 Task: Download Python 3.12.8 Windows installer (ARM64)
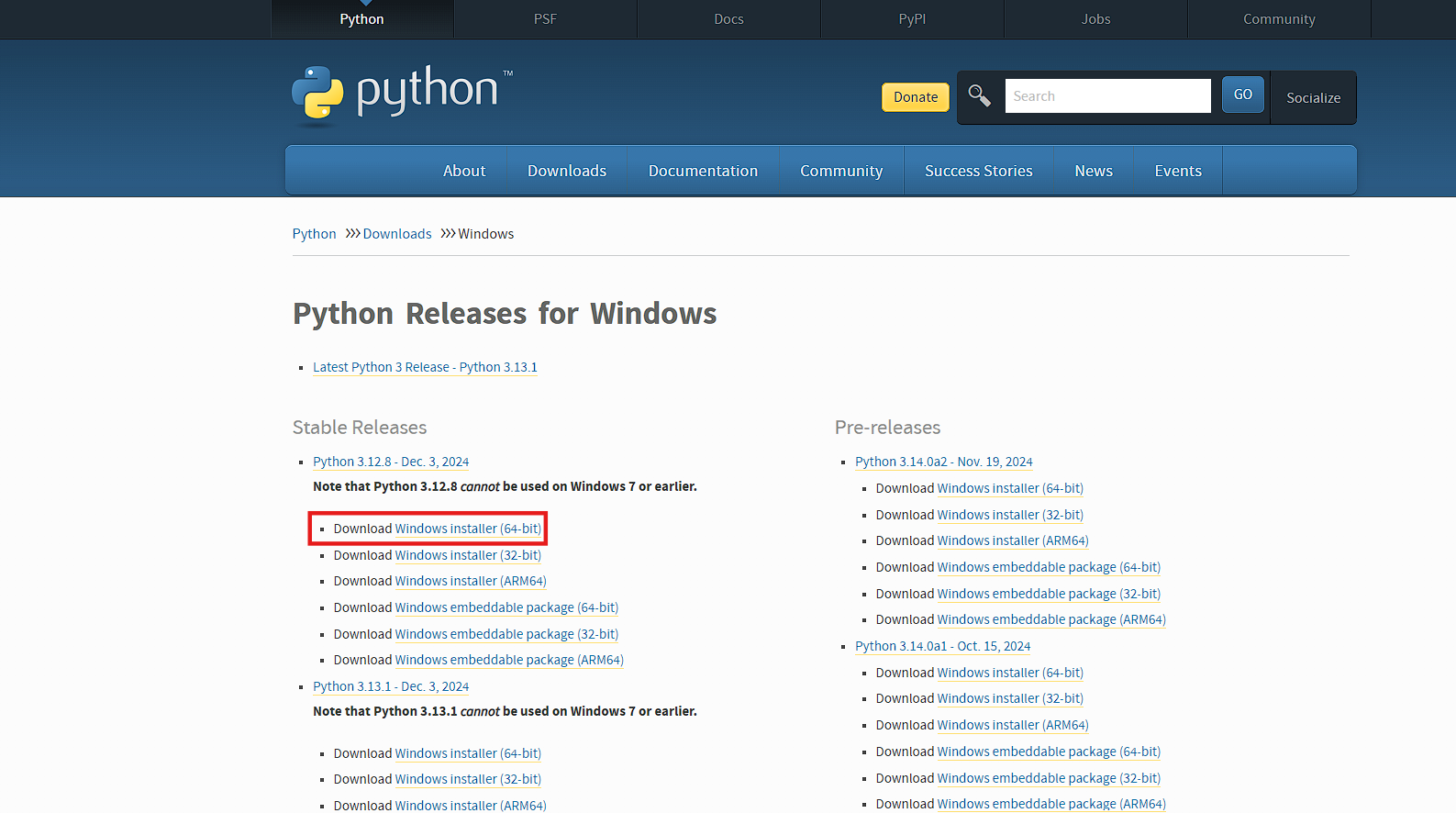(x=471, y=581)
